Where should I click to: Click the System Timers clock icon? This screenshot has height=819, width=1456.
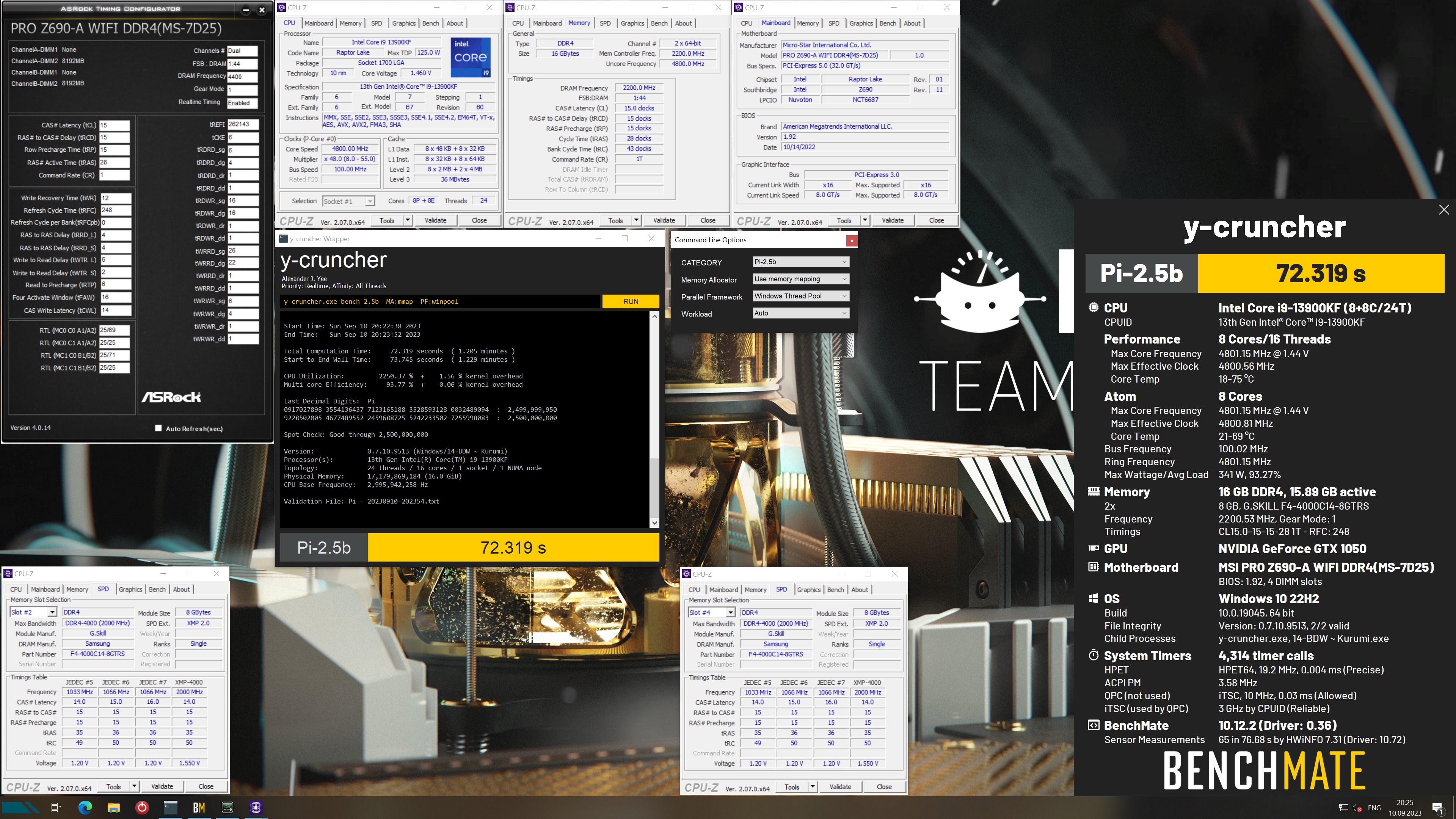click(1093, 656)
